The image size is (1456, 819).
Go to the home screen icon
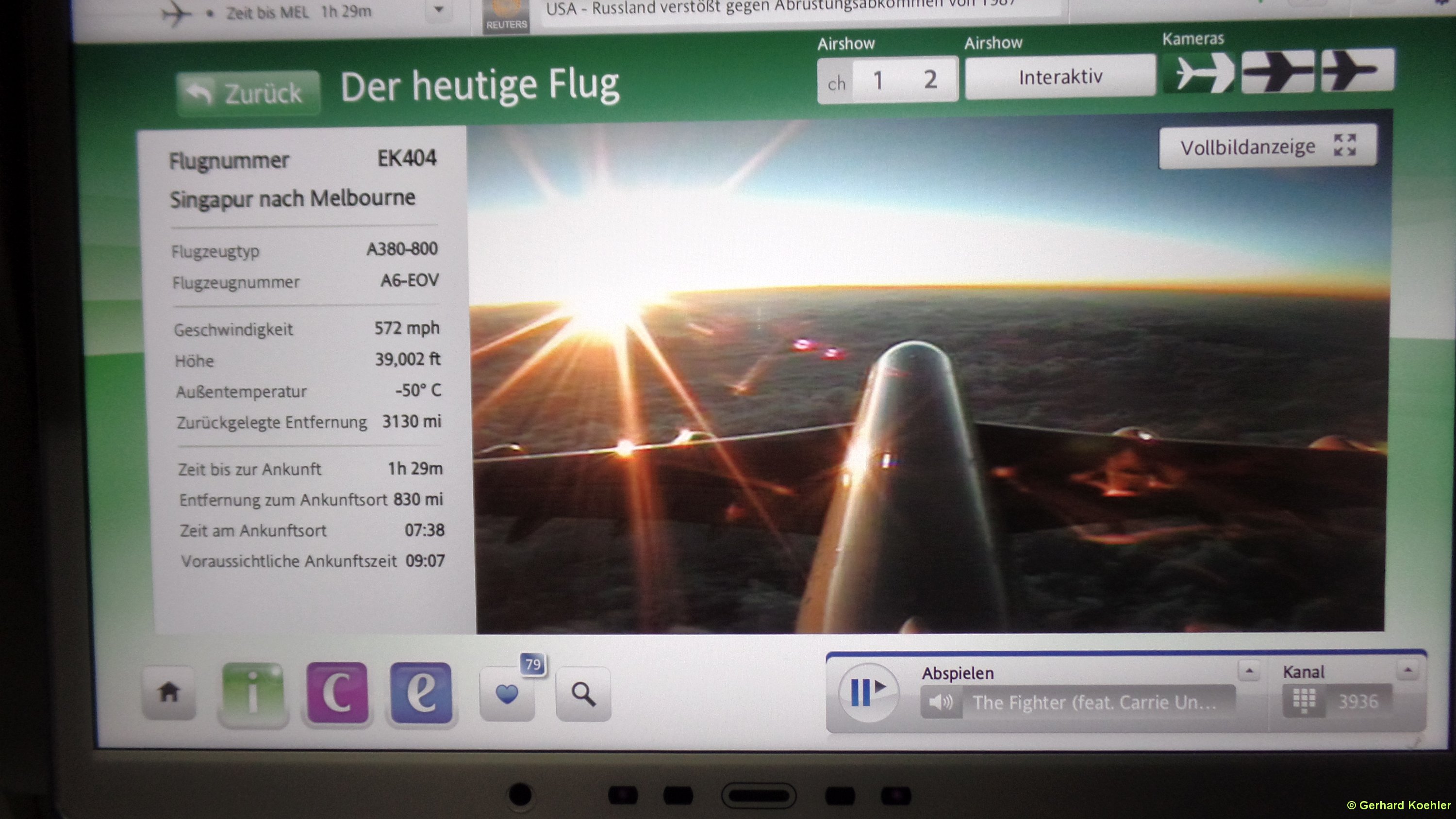[169, 692]
